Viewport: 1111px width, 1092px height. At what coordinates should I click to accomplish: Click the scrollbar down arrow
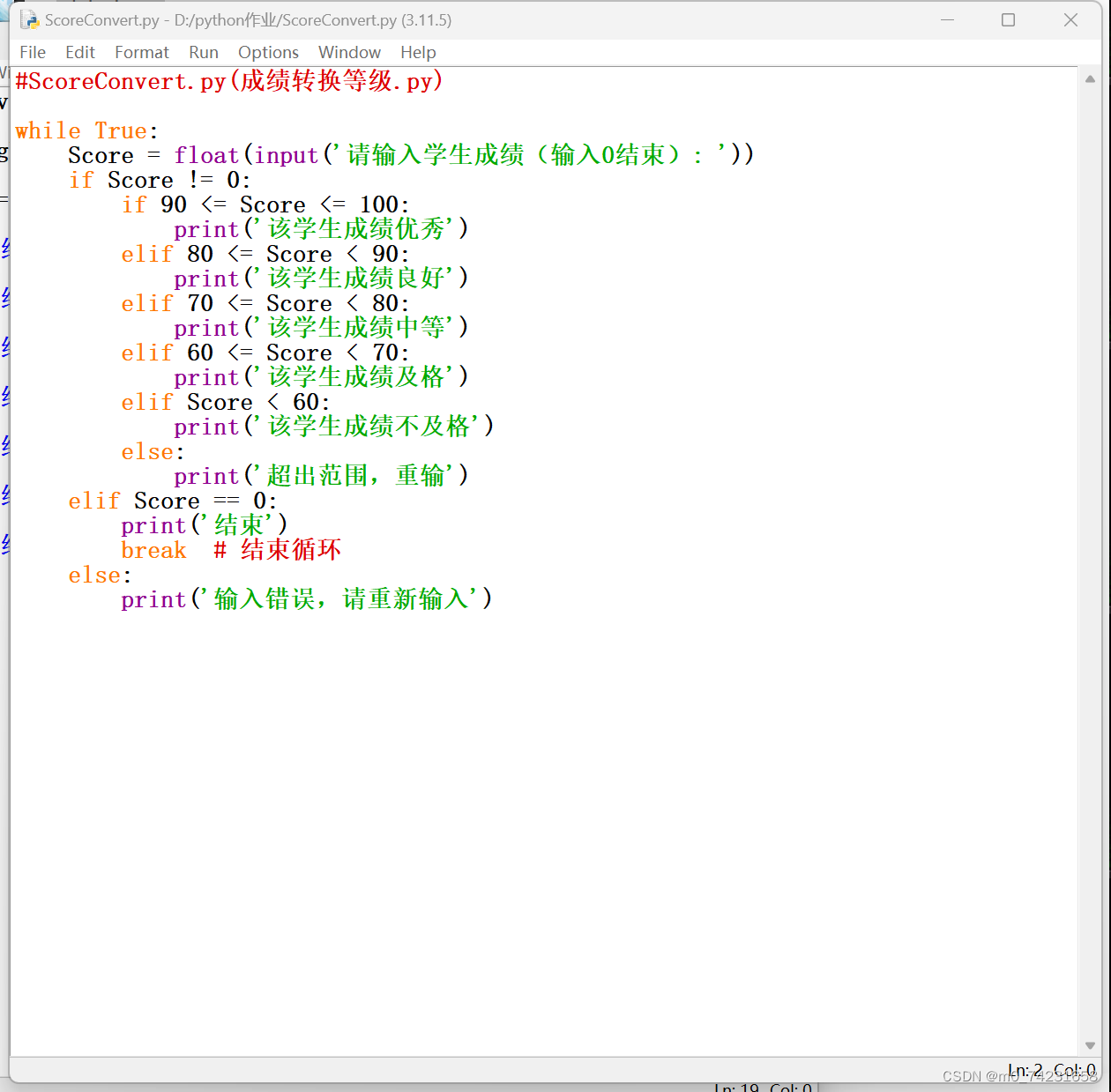tap(1091, 1046)
